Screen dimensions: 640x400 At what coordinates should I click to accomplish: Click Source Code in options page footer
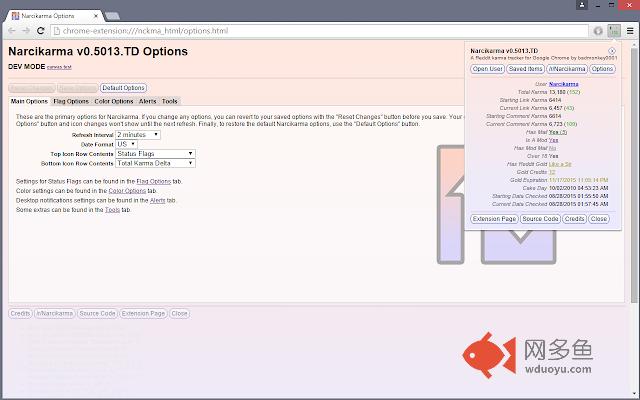97,313
